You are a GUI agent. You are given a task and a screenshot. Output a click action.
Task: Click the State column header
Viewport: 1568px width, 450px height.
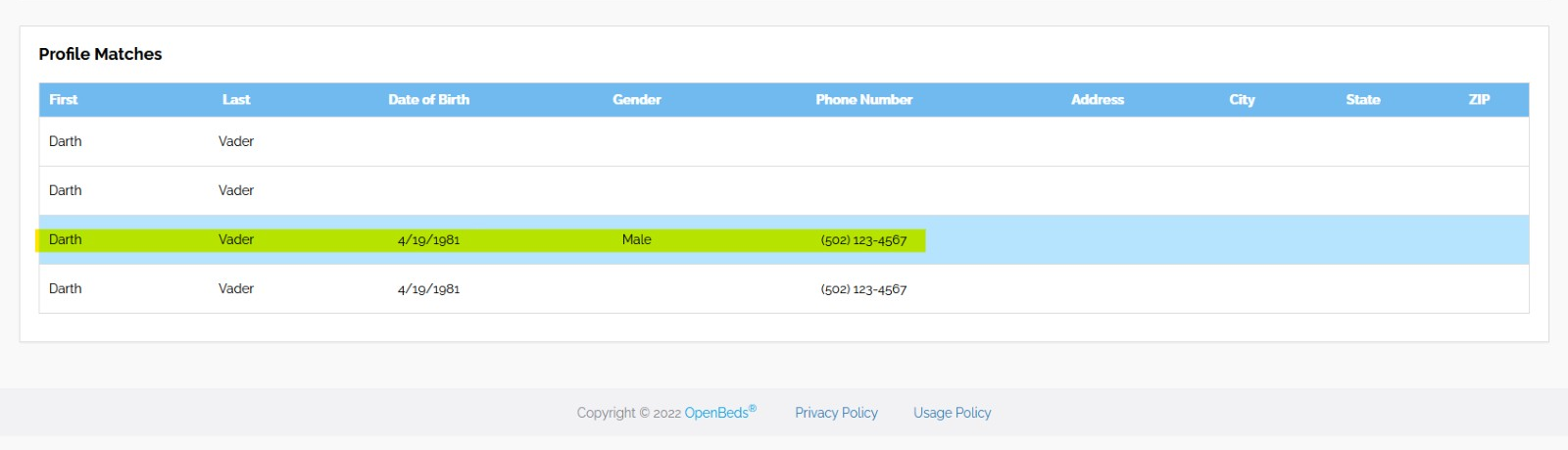coord(1362,100)
